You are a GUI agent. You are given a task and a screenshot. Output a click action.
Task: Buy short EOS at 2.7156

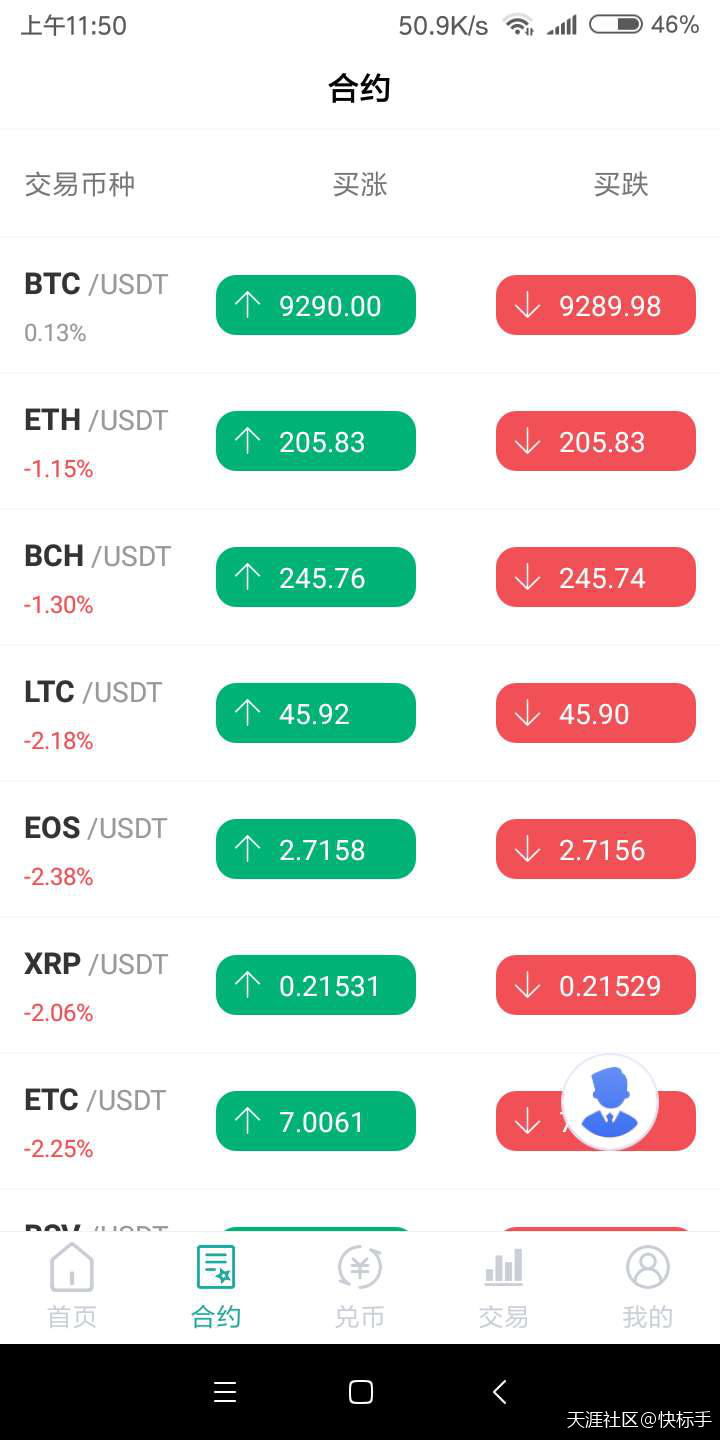pyautogui.click(x=596, y=849)
